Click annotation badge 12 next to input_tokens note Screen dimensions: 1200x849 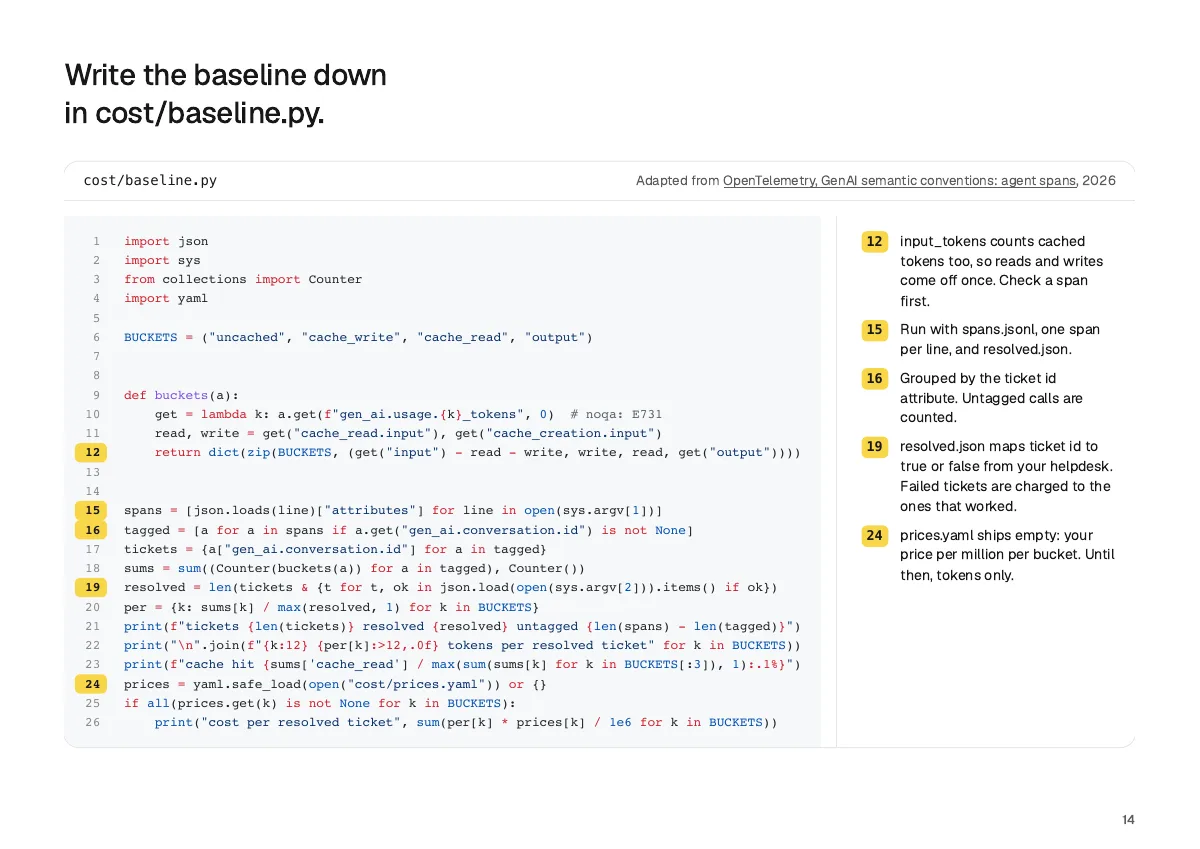875,241
